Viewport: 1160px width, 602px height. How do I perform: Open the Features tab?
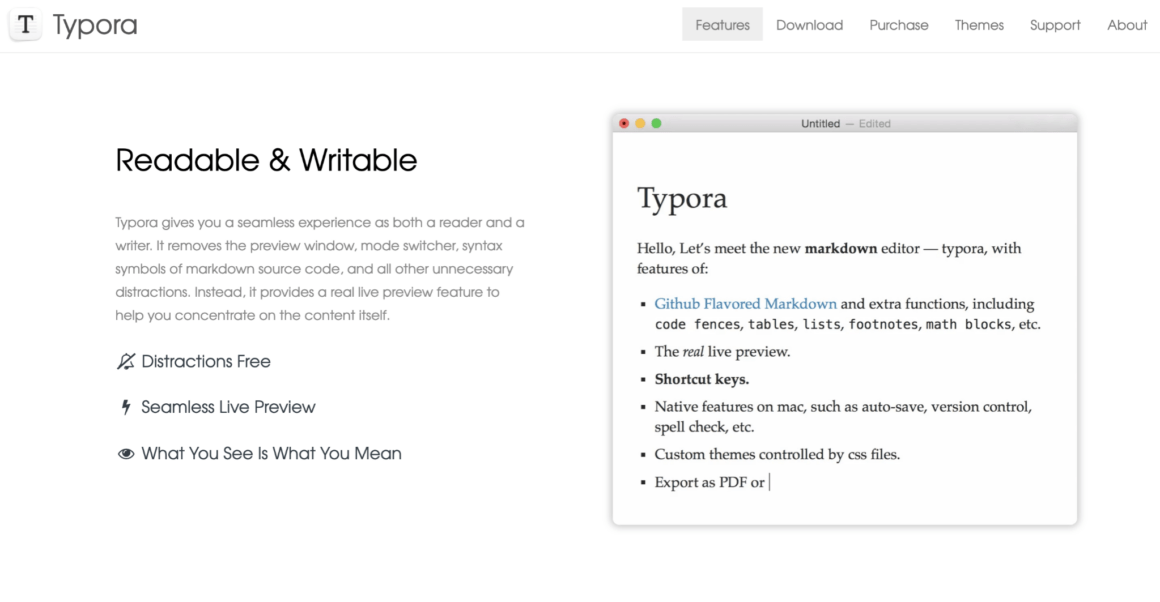tap(722, 25)
